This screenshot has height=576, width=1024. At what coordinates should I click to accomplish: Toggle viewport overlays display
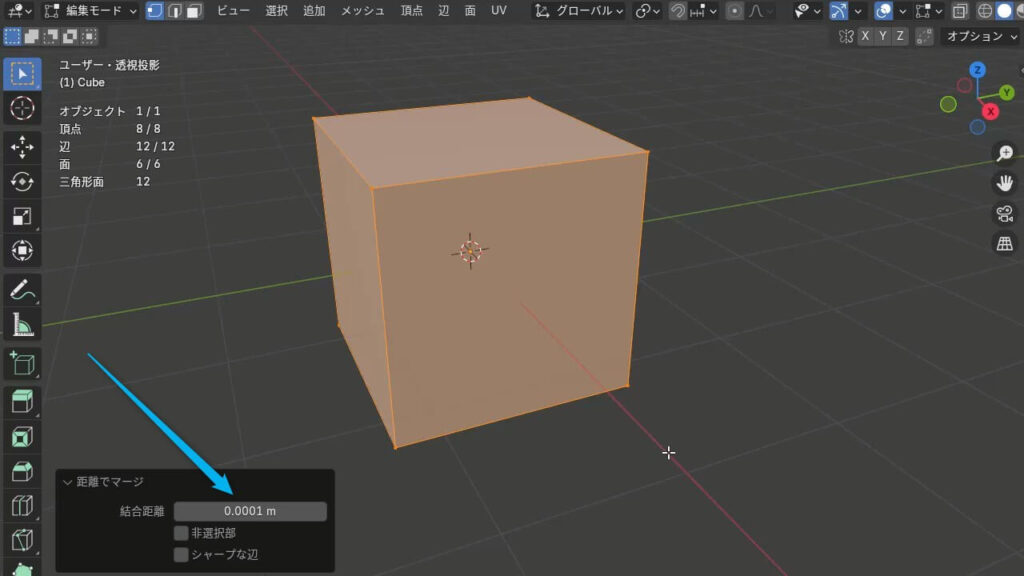tap(884, 11)
